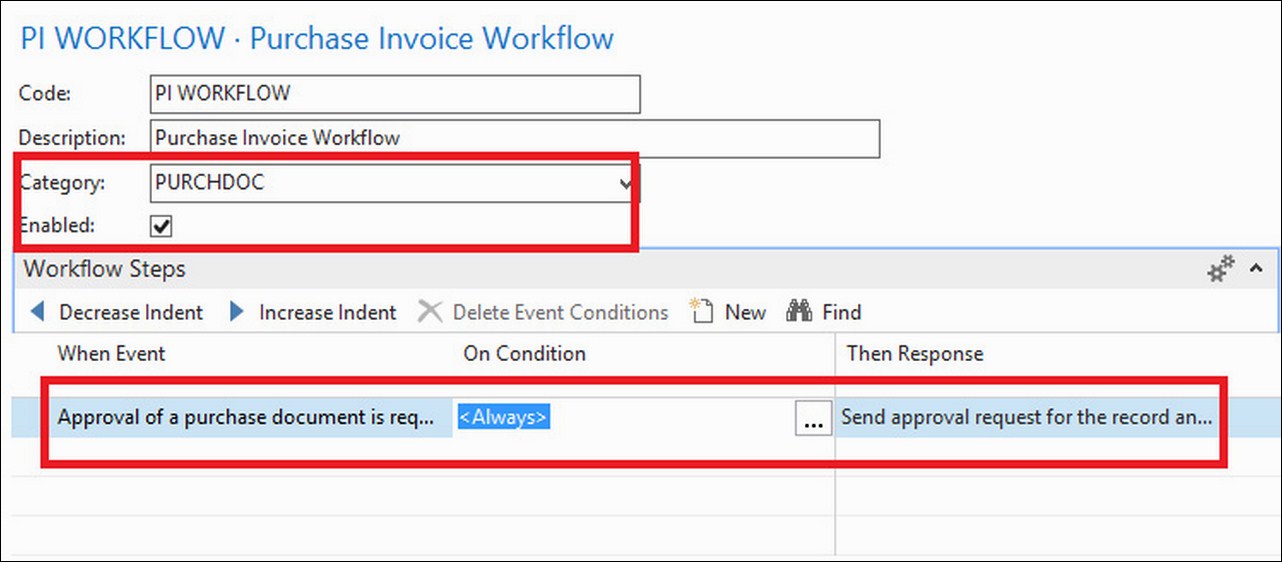Image resolution: width=1282 pixels, height=562 pixels.
Task: Select the Increase Indent toolbar label
Action: tap(328, 312)
